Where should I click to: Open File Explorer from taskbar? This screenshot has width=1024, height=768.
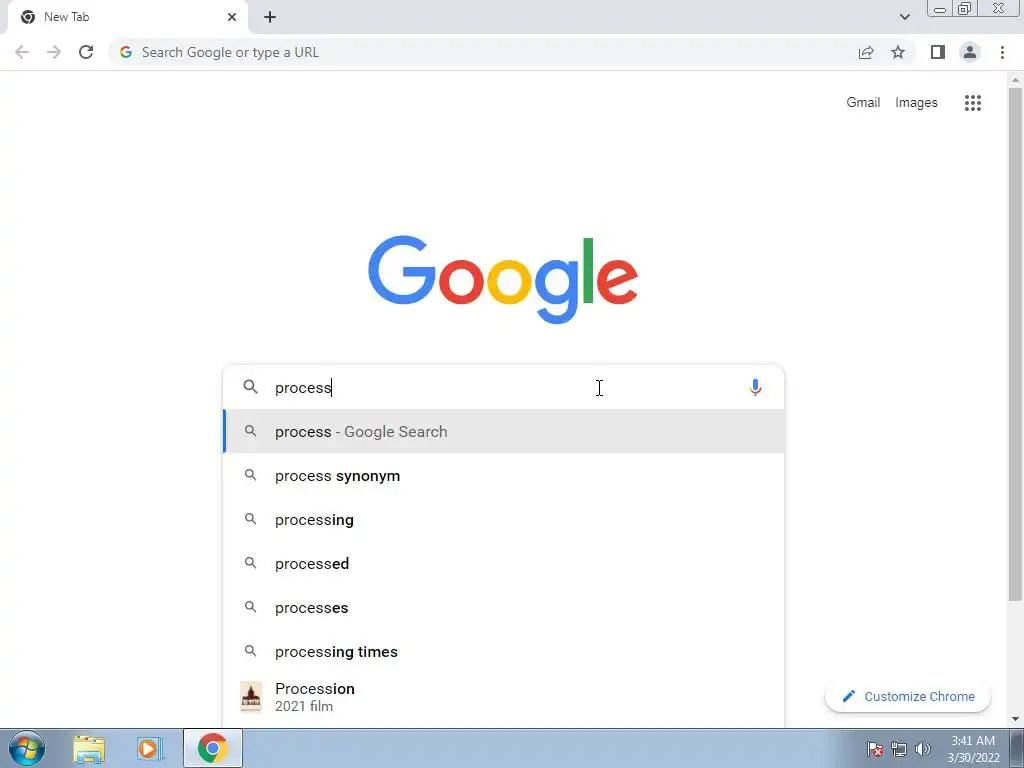89,748
